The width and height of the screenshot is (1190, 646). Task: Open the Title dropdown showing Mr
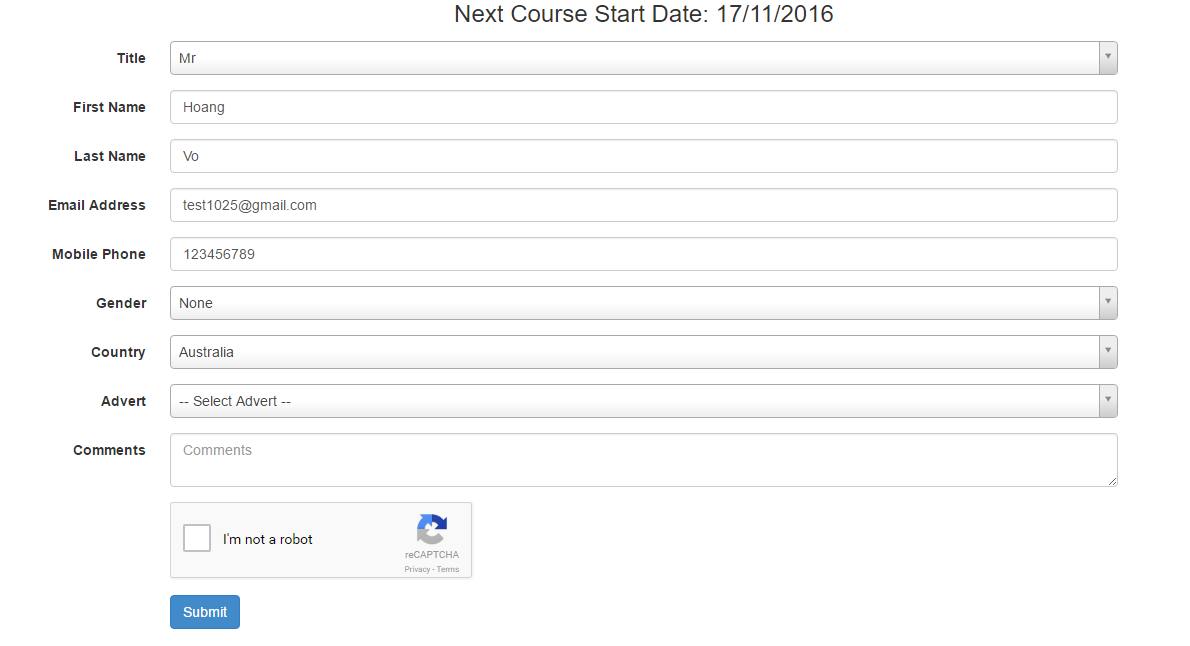point(634,58)
